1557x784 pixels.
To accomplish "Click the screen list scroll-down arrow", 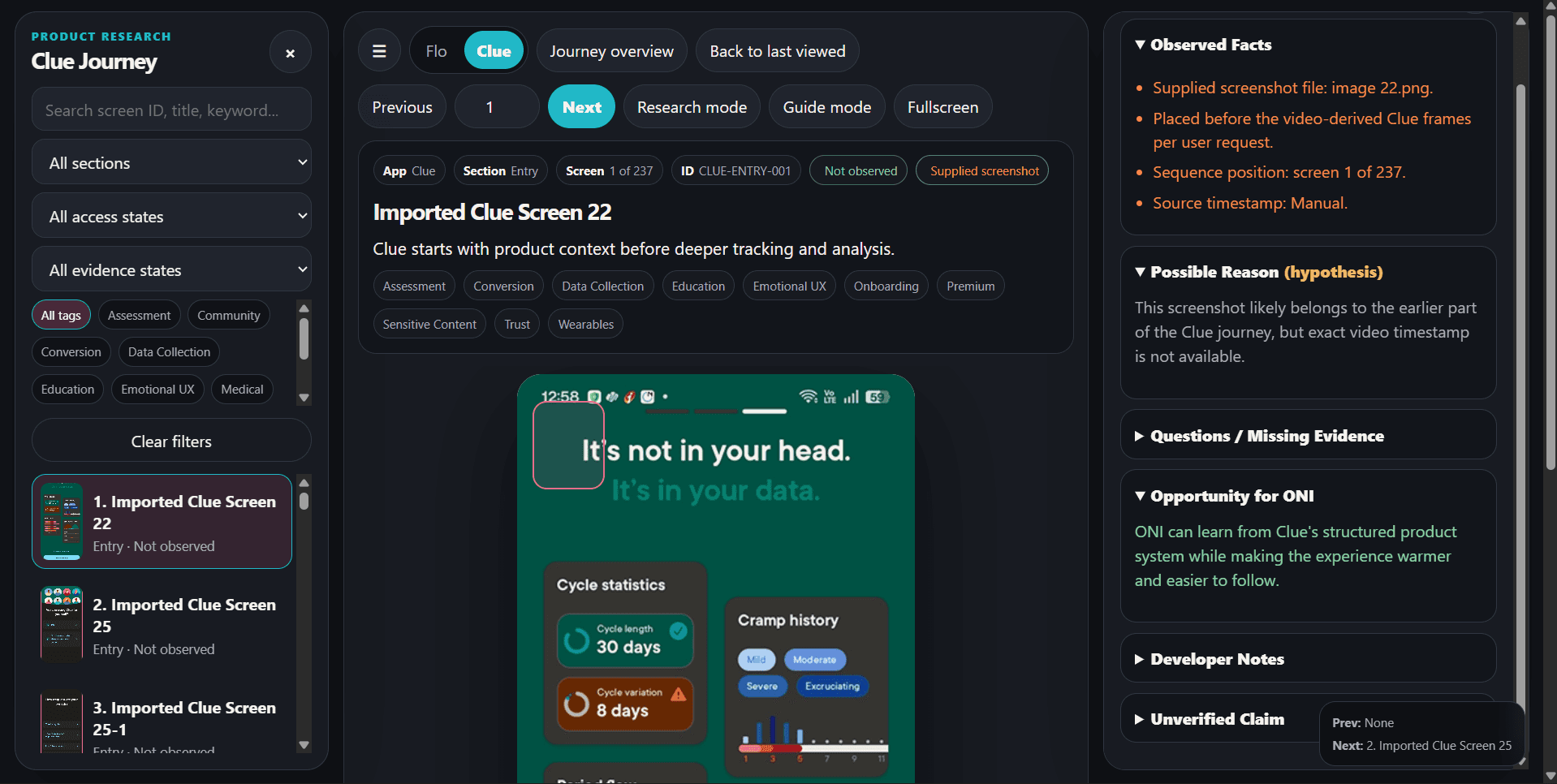I will coord(304,745).
